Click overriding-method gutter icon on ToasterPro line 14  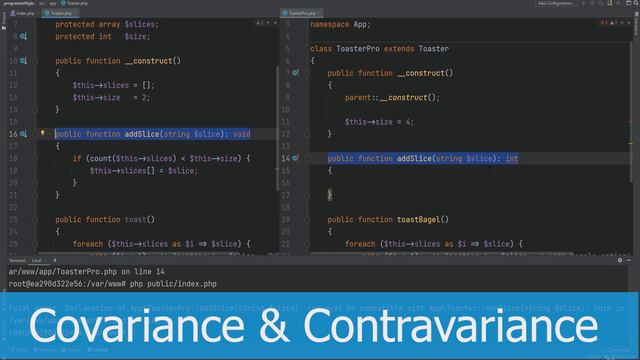[296, 158]
